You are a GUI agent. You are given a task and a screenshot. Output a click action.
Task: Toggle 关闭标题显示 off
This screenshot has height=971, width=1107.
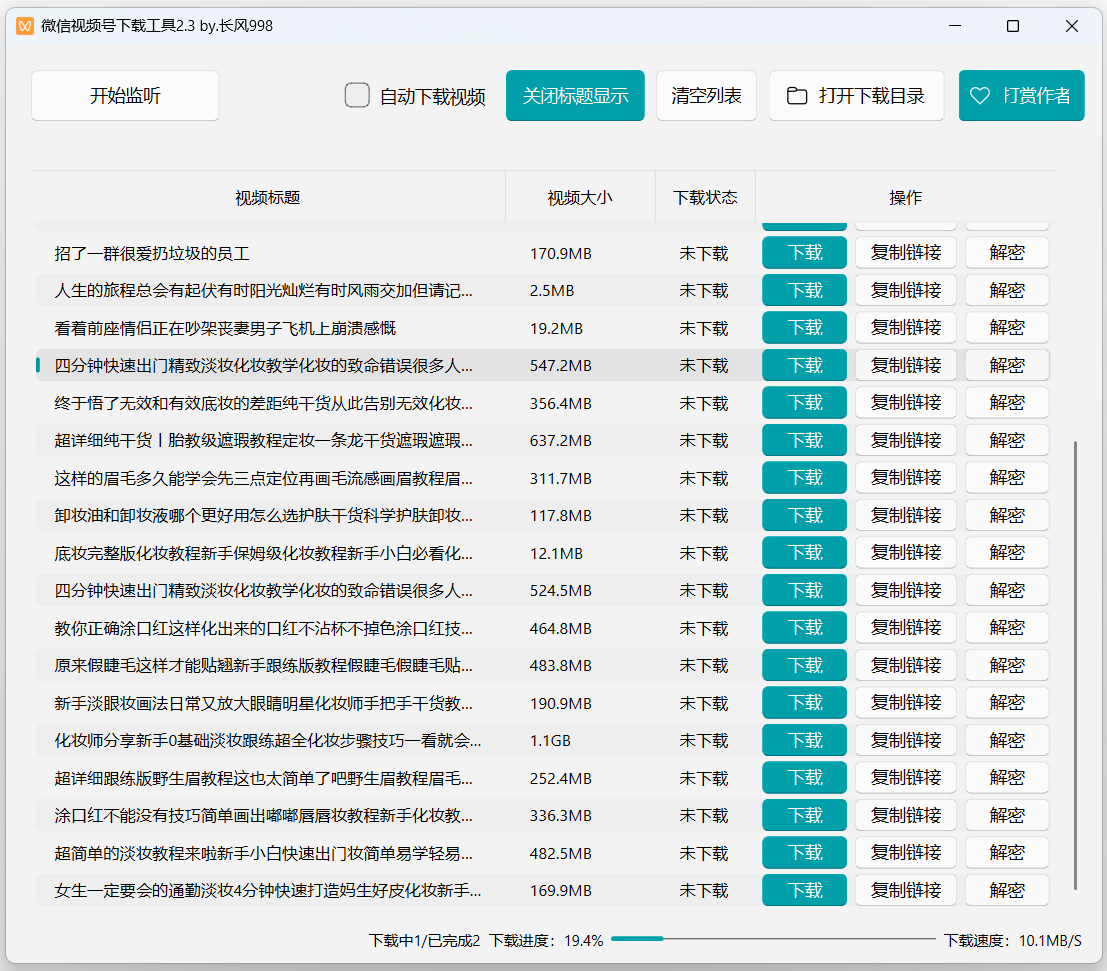[575, 95]
